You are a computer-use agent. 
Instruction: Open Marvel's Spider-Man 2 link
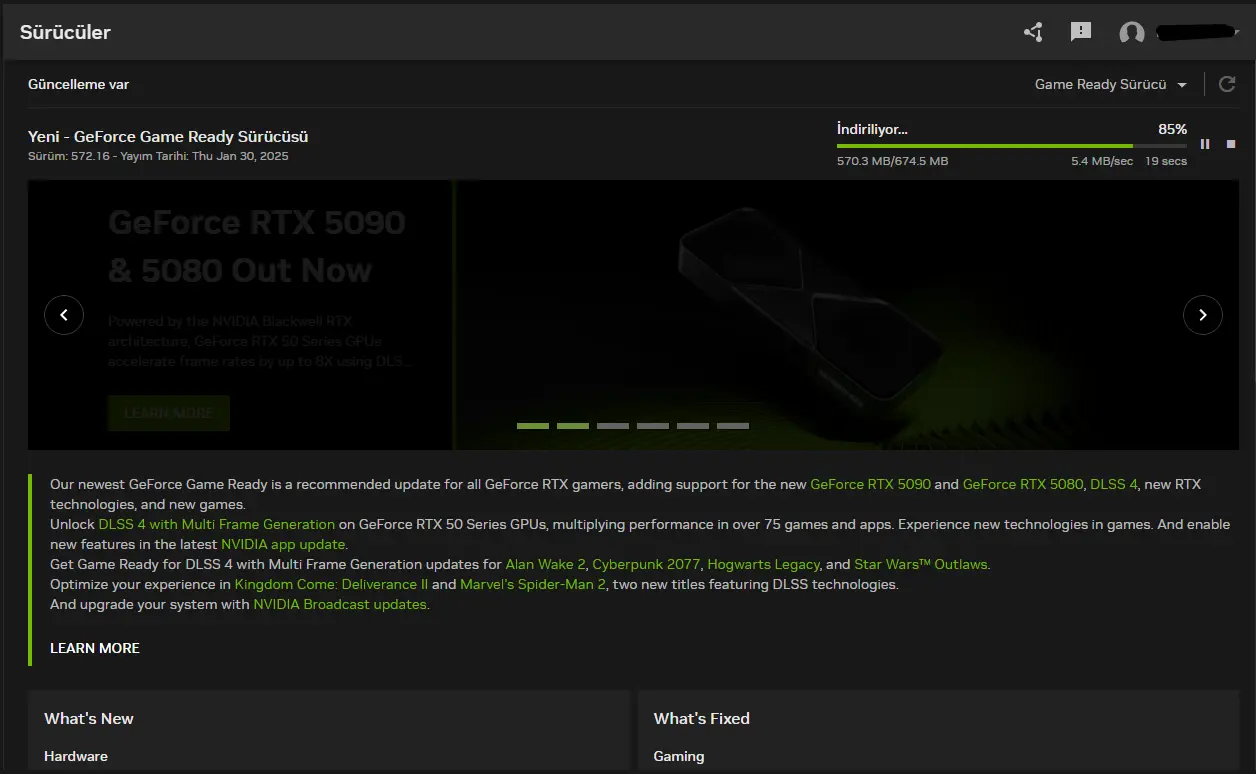pyautogui.click(x=533, y=584)
